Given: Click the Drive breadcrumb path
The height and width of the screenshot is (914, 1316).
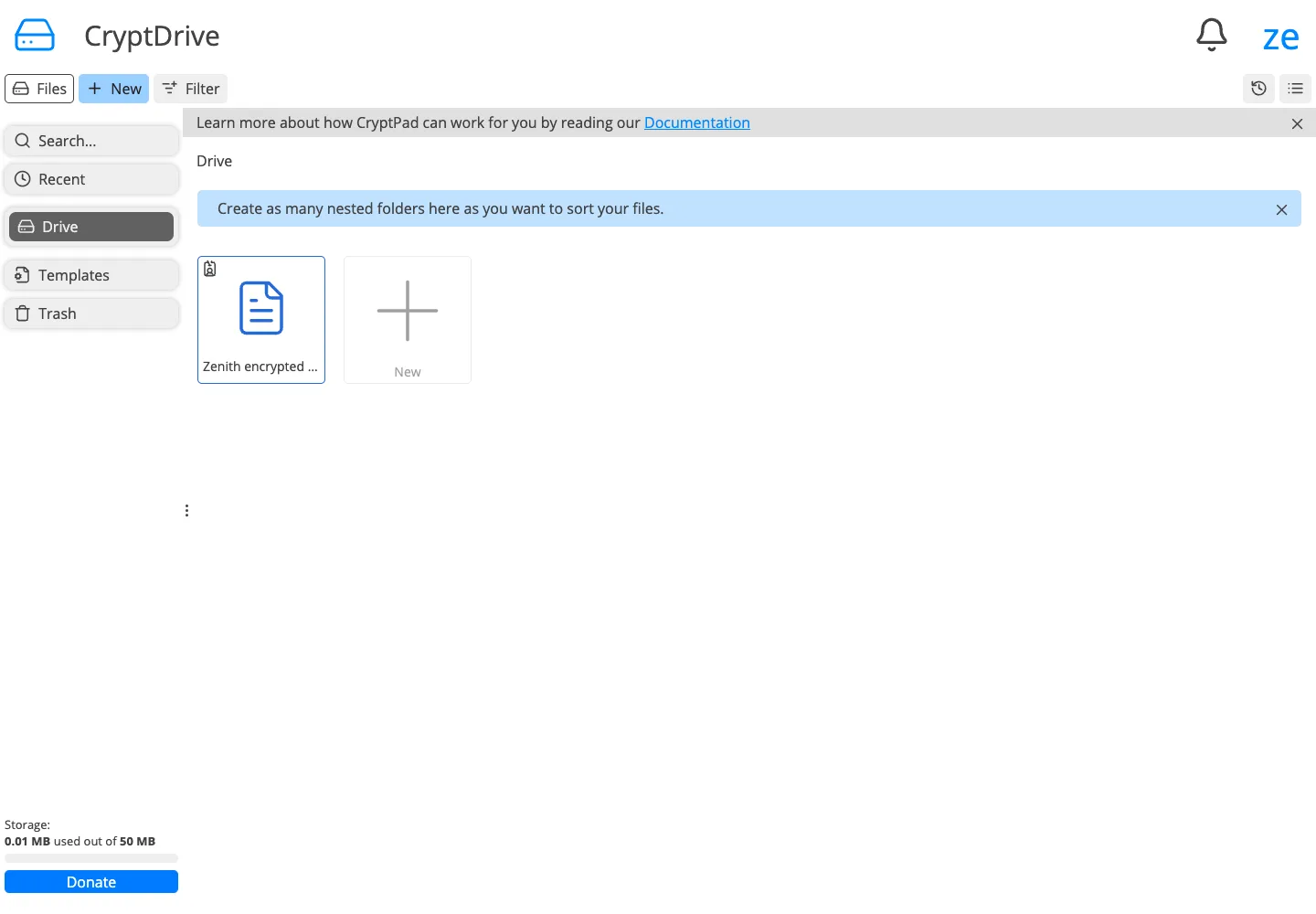Looking at the screenshot, I should click(215, 161).
